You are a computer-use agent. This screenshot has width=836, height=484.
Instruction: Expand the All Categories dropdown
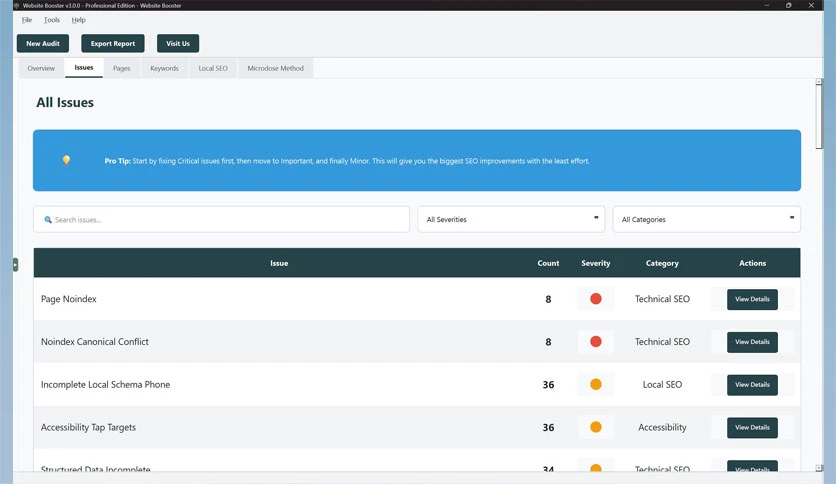(x=706, y=219)
